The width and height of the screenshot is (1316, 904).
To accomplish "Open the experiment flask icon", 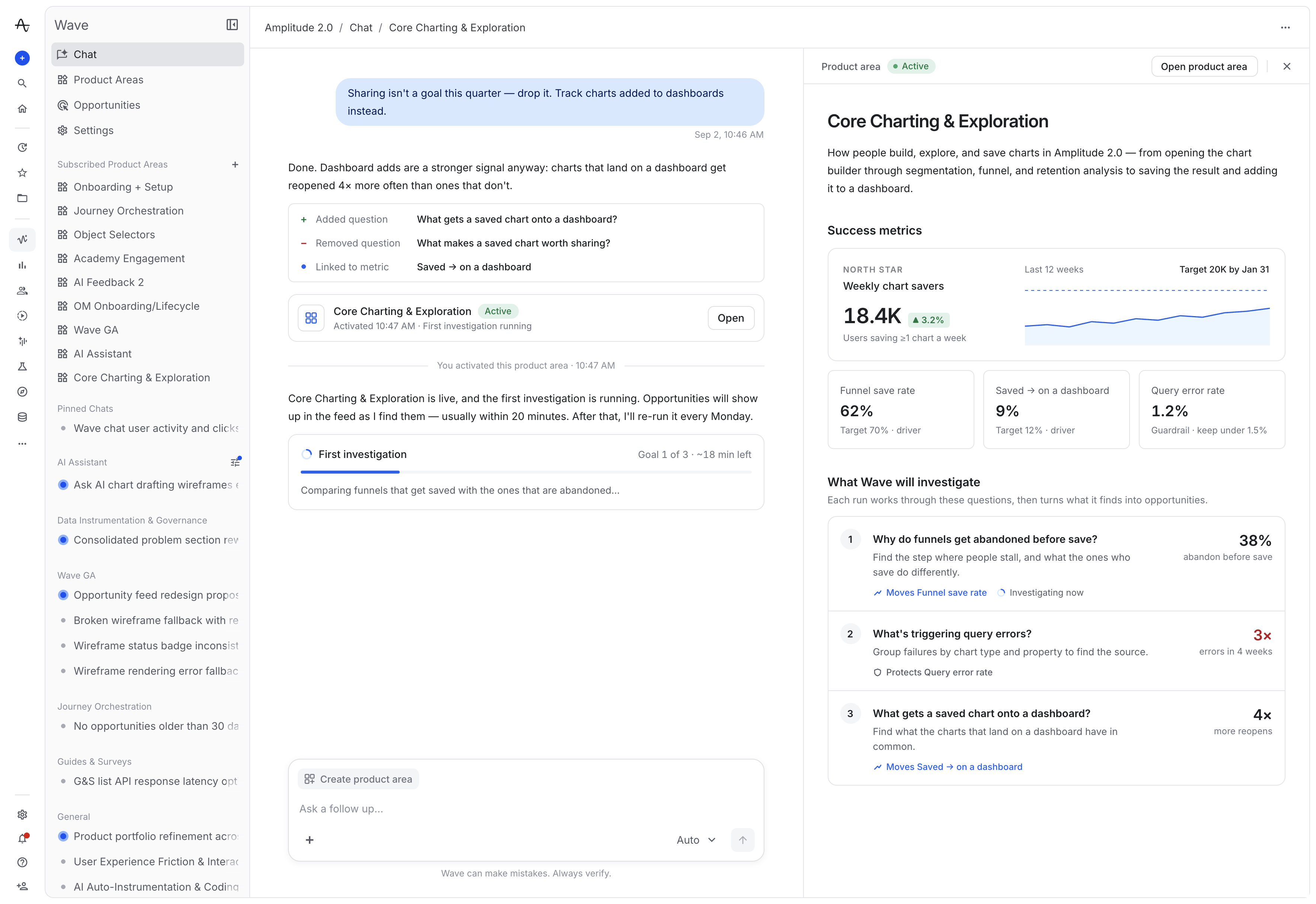I will (x=22, y=366).
